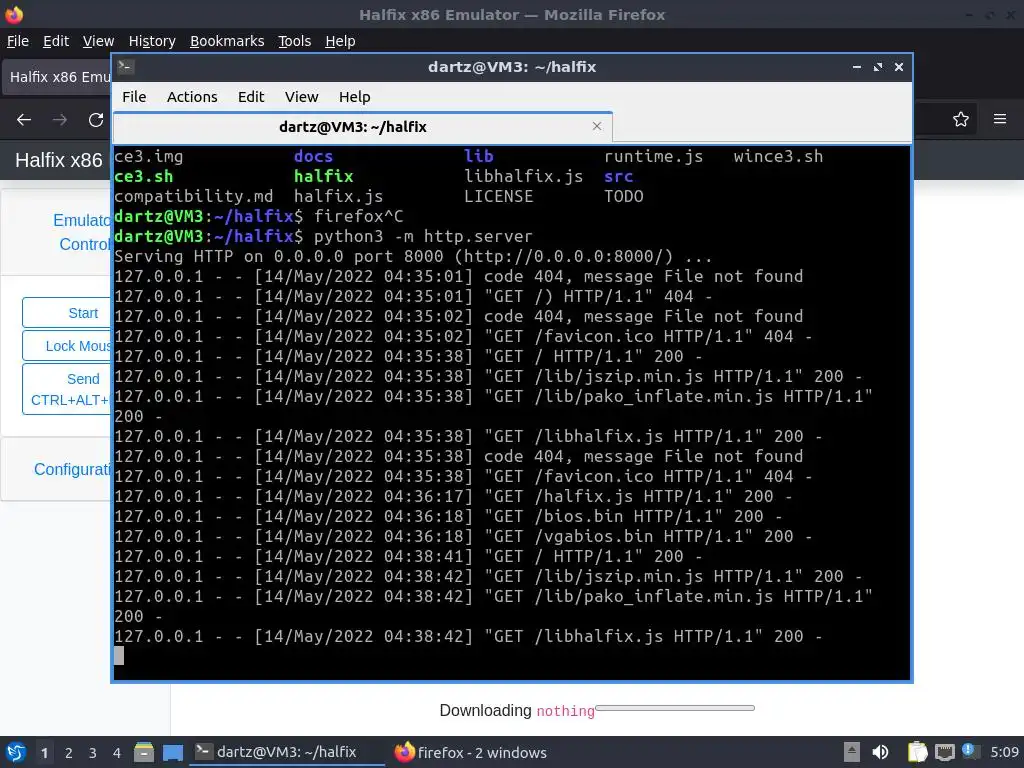Screen dimensions: 1024x768
Task: Click the Lock Mouse button
Action: [67, 346]
